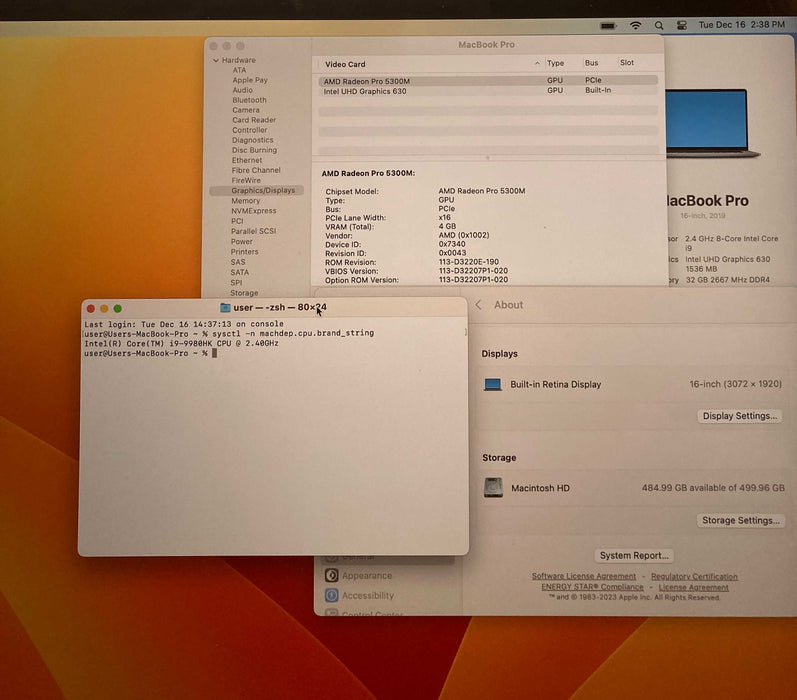This screenshot has height=700, width=797.
Task: Select Power in hardware sidebar
Action: 241,241
